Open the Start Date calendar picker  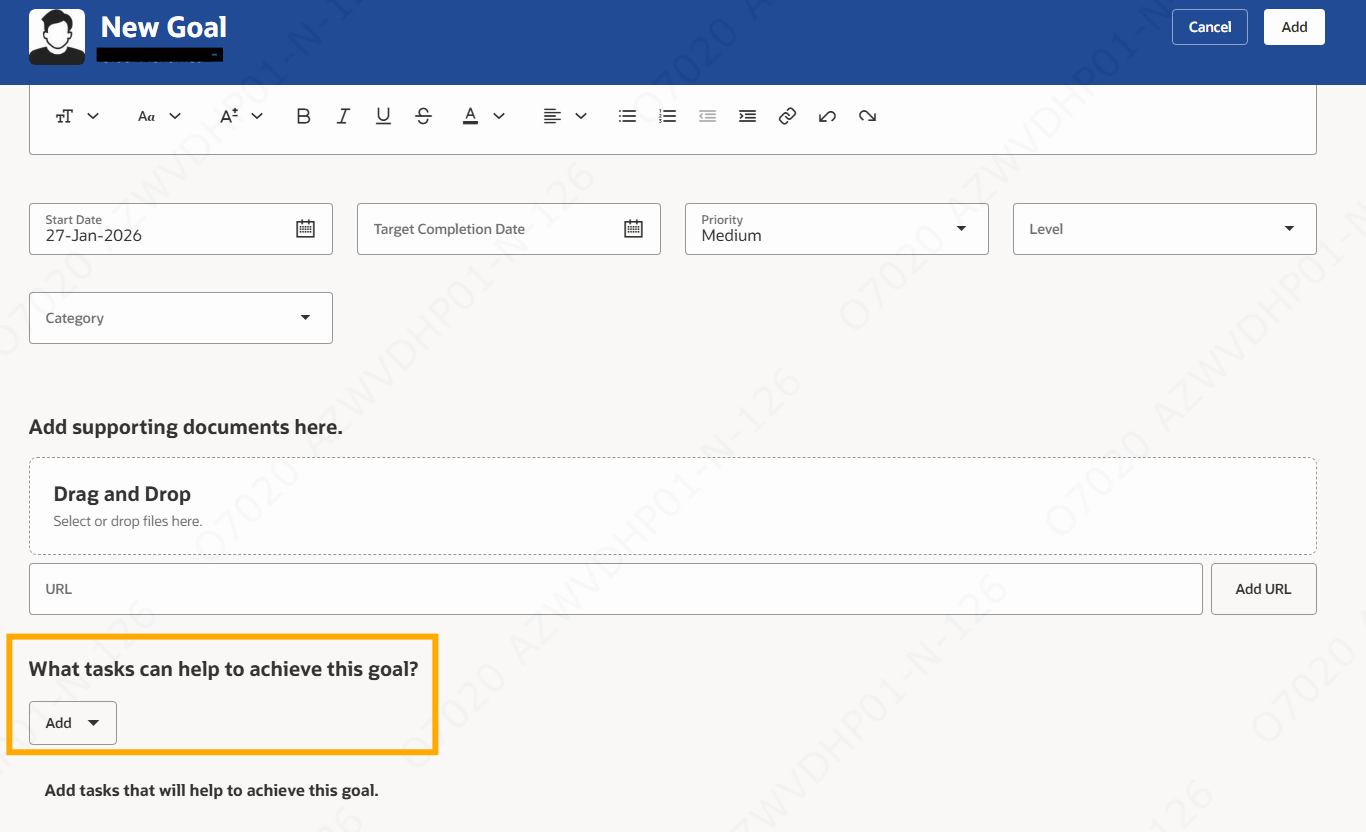click(x=306, y=229)
